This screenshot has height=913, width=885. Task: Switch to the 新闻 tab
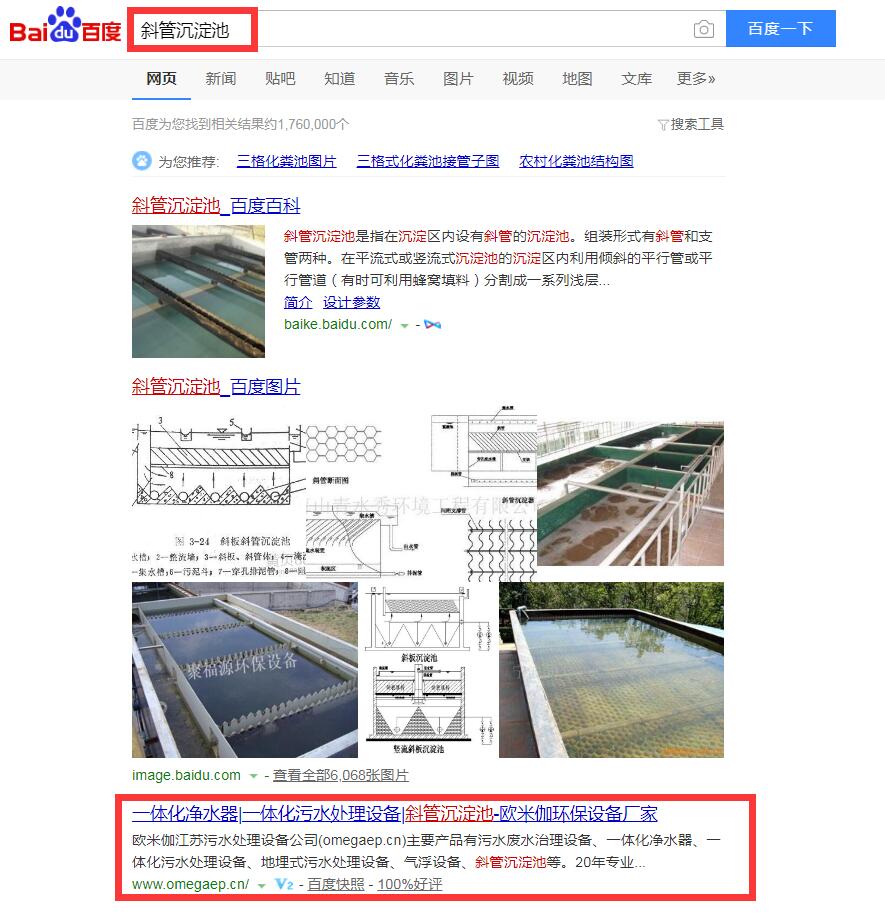[x=221, y=79]
